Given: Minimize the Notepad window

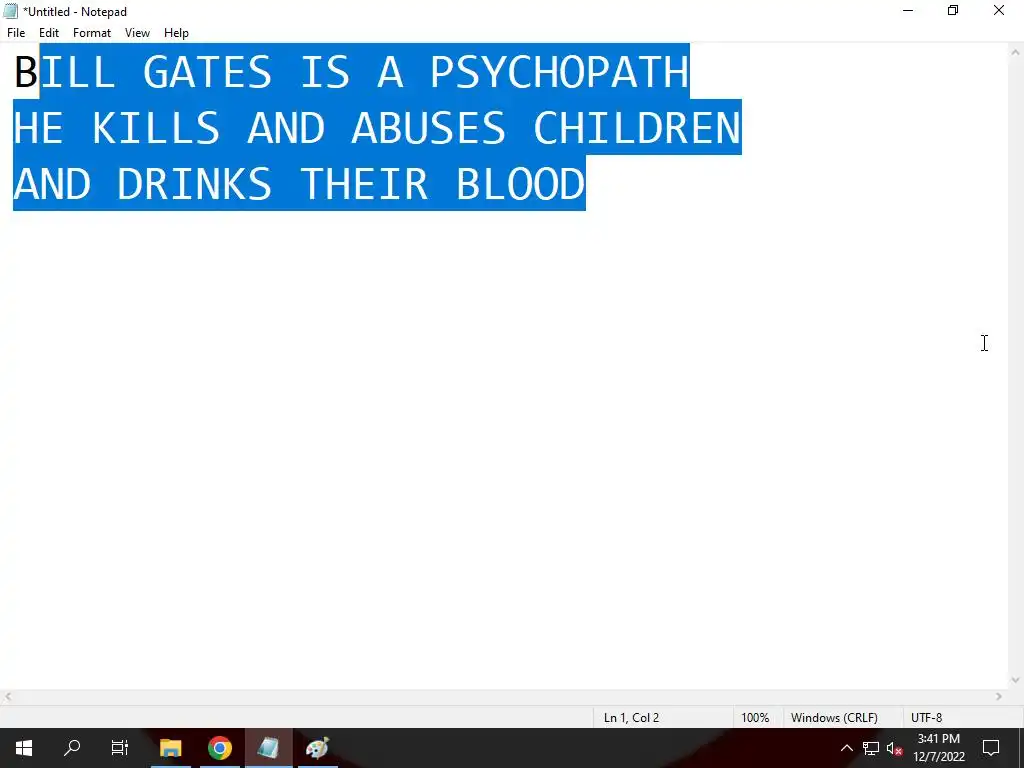Looking at the screenshot, I should (x=908, y=10).
